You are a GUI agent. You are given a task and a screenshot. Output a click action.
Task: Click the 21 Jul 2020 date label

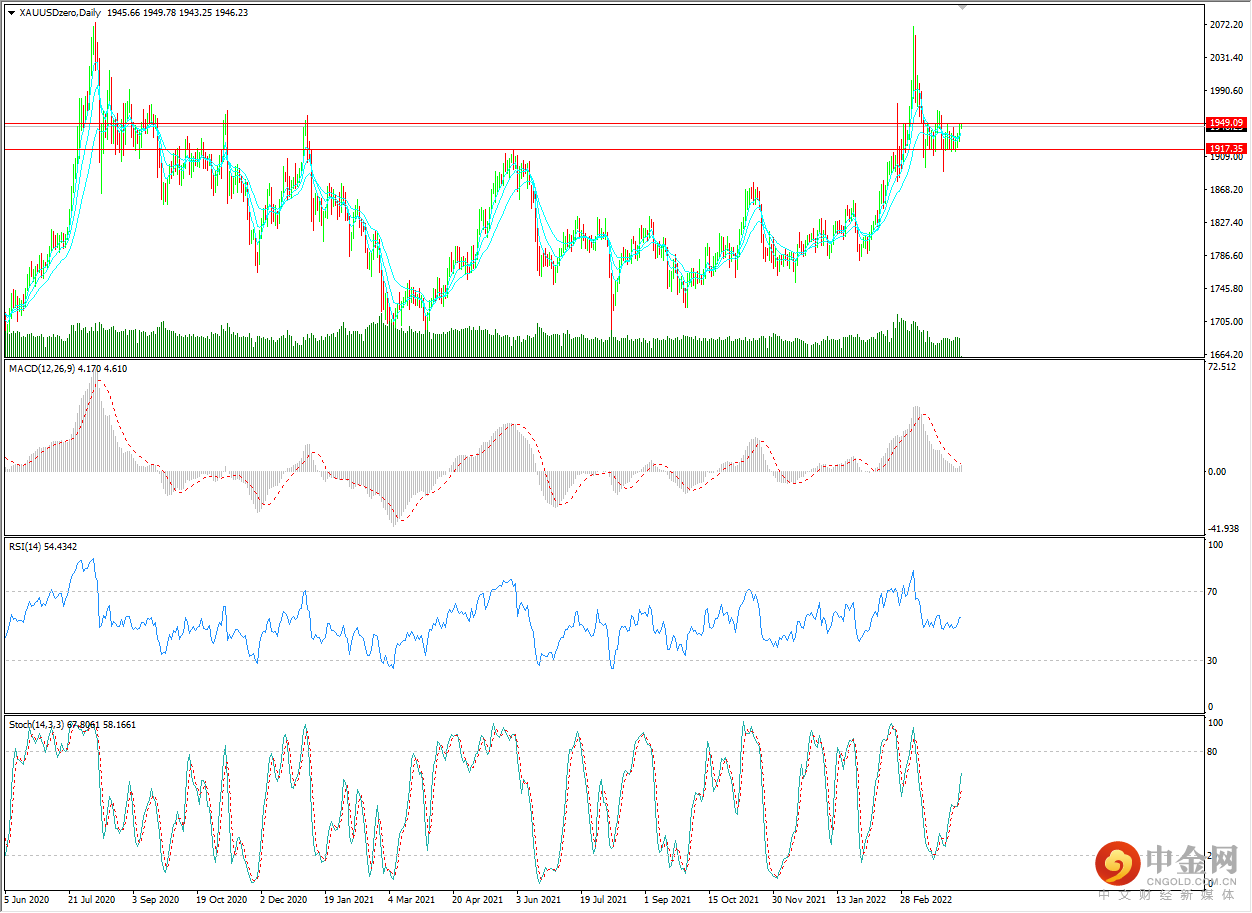click(91, 900)
